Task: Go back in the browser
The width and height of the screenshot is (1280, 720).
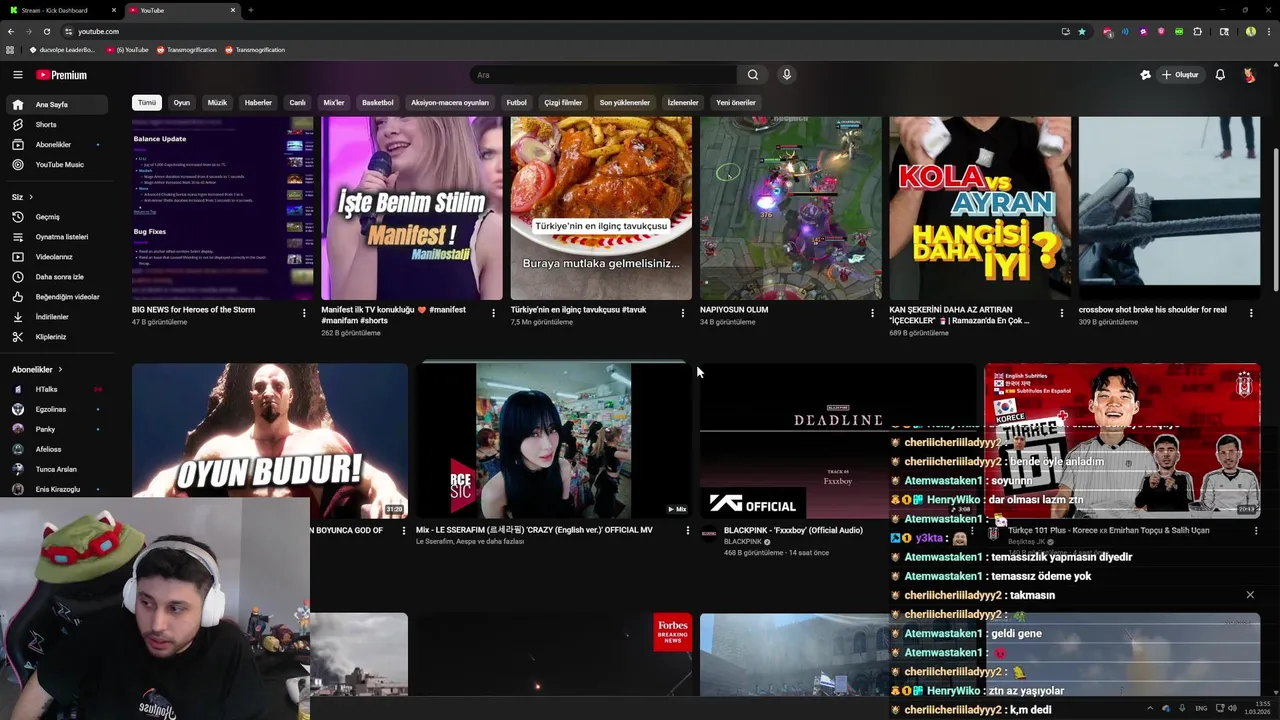Action: point(11,31)
